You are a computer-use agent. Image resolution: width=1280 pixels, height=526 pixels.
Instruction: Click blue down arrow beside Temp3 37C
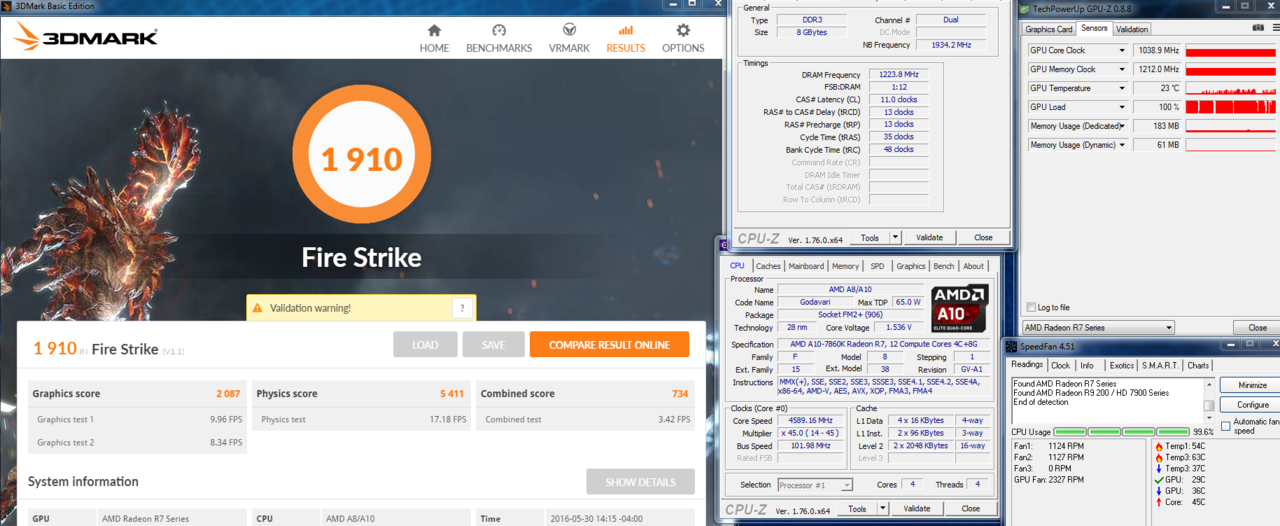pyautogui.click(x=1158, y=468)
